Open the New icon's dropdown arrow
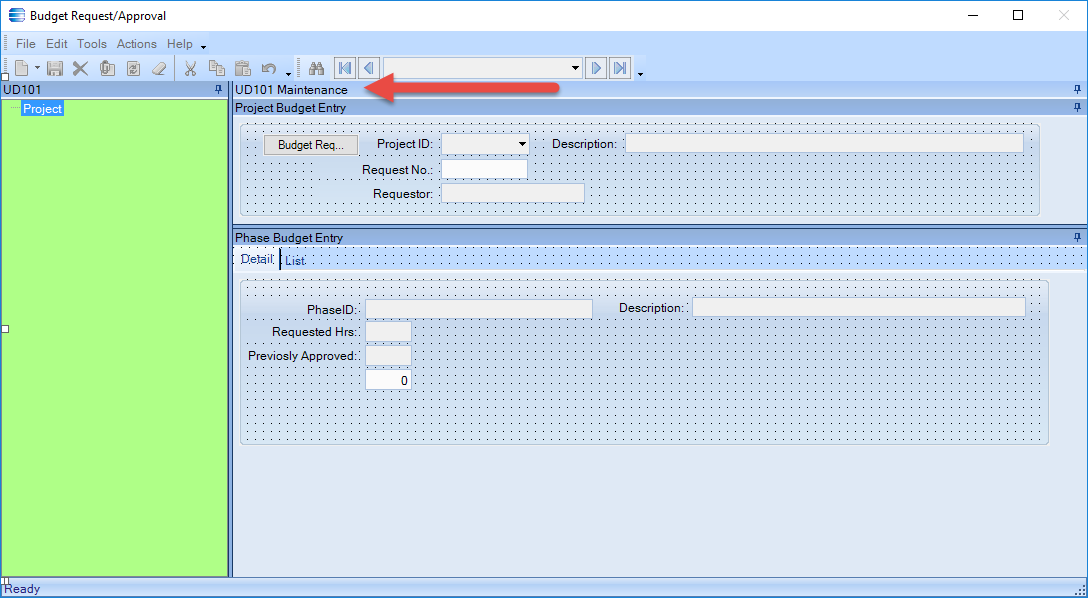 [37, 68]
